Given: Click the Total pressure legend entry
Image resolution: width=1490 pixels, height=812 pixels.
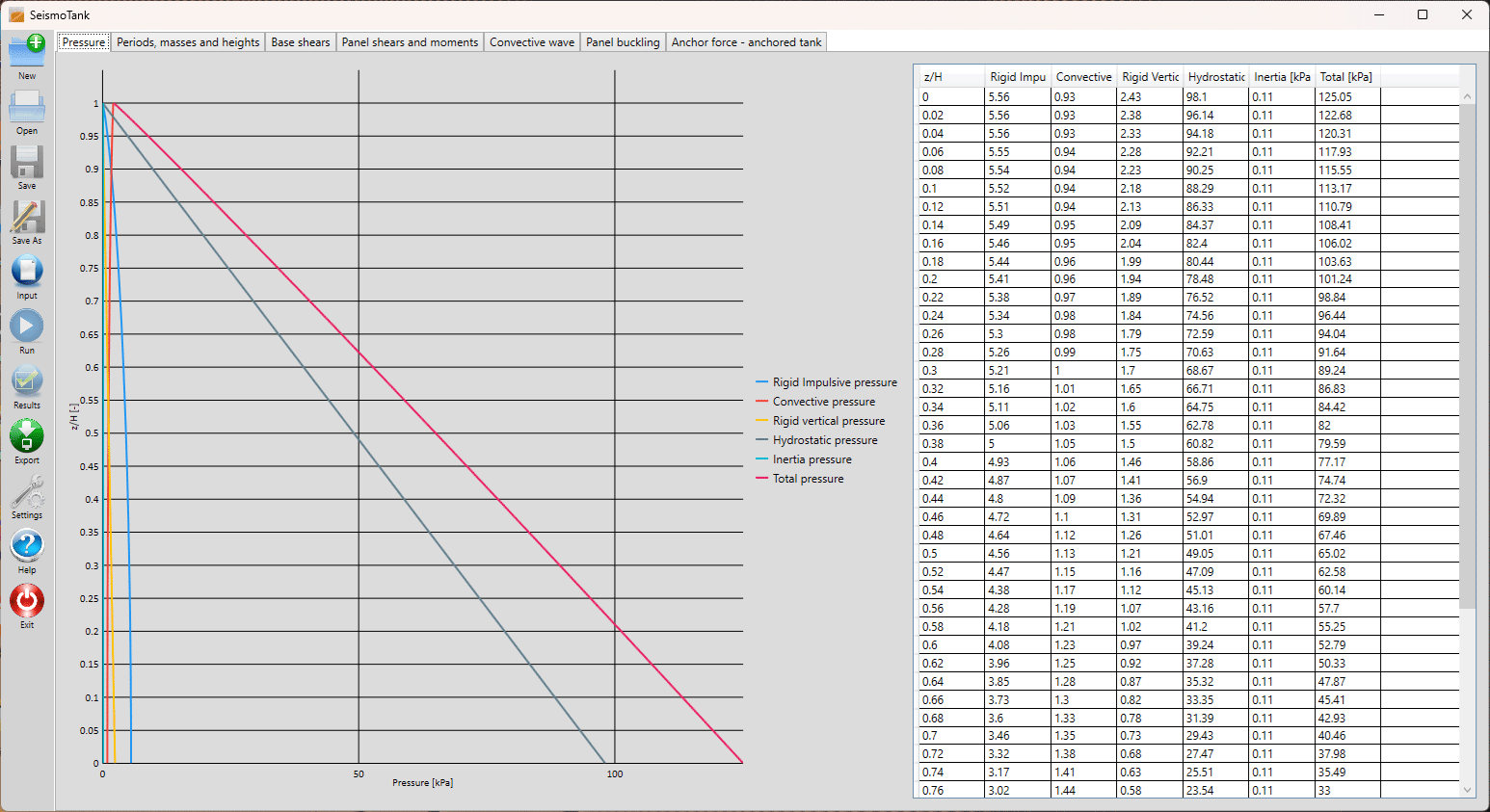Looking at the screenshot, I should pyautogui.click(x=808, y=479).
